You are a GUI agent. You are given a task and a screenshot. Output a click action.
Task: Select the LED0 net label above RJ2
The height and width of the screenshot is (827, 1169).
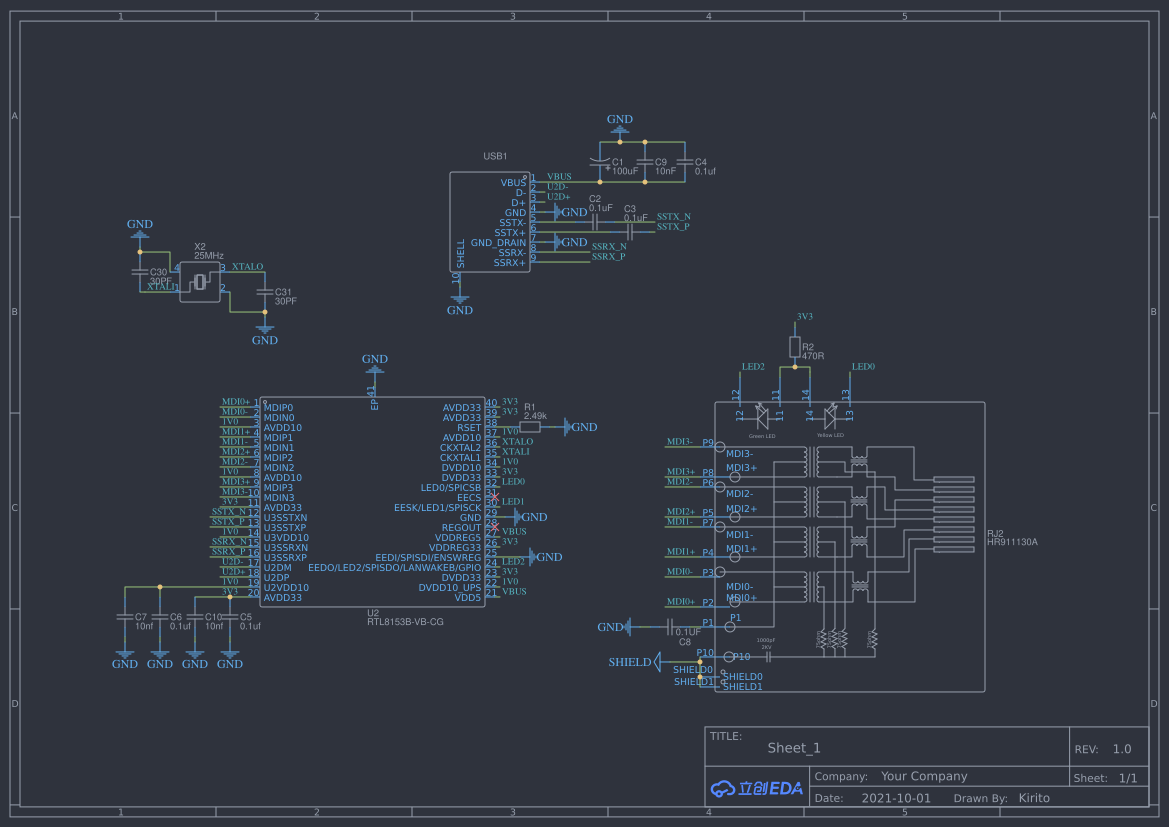coord(863,367)
